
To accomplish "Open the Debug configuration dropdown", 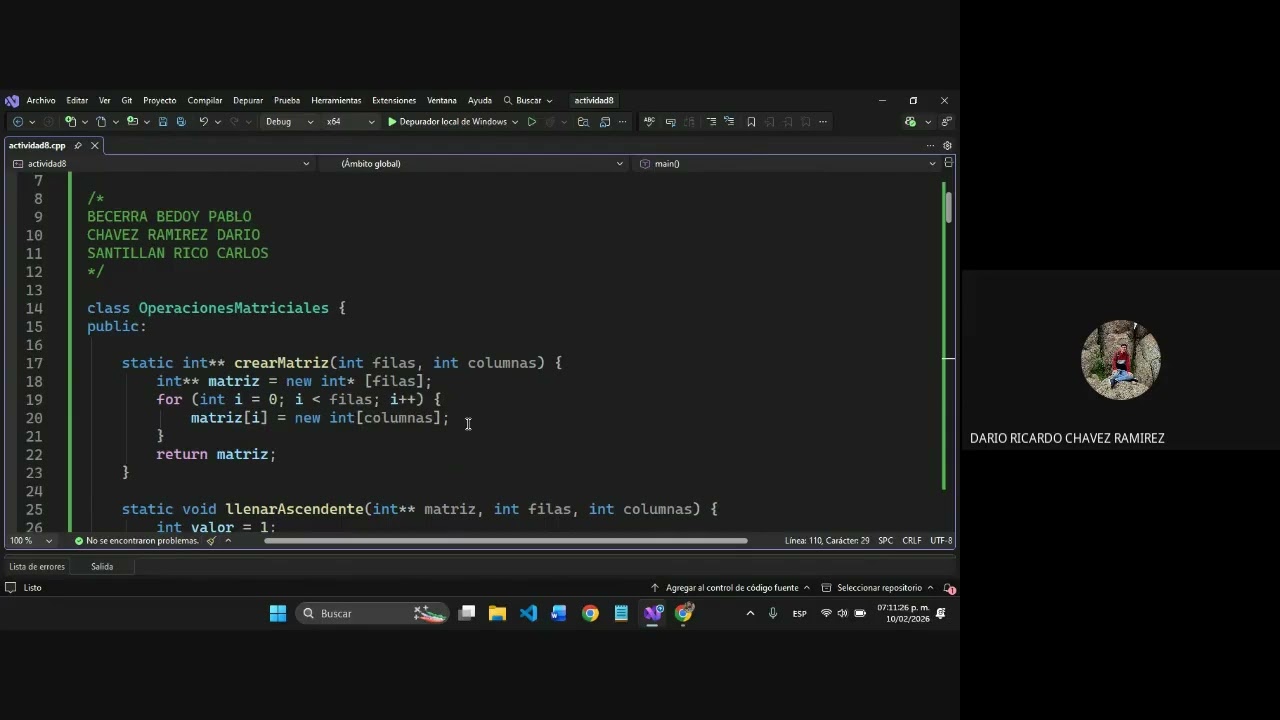I will [290, 122].
